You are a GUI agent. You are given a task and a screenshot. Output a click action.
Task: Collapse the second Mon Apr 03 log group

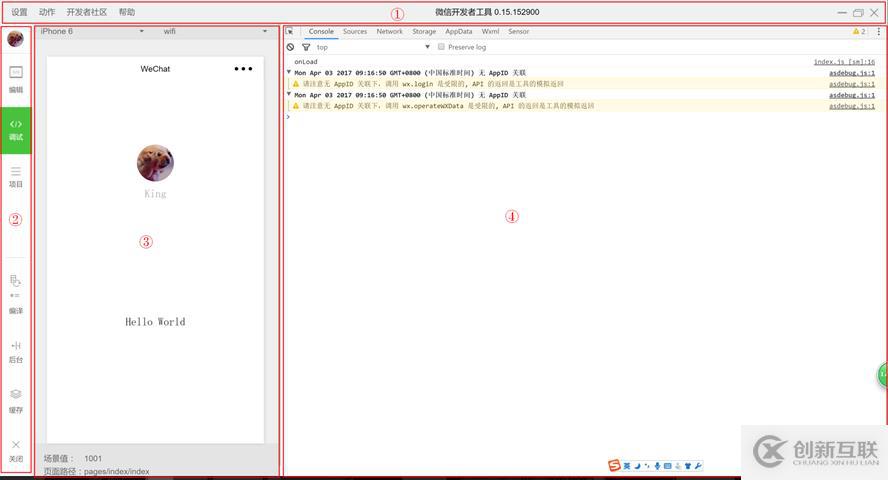point(289,95)
